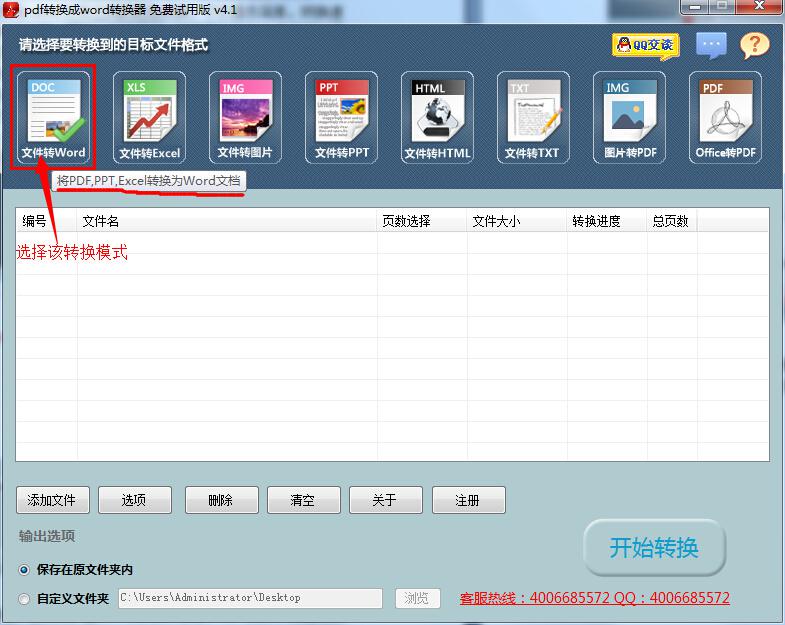Open the 图片转PDF conversion mode
This screenshot has height=625, width=785.
click(x=629, y=117)
